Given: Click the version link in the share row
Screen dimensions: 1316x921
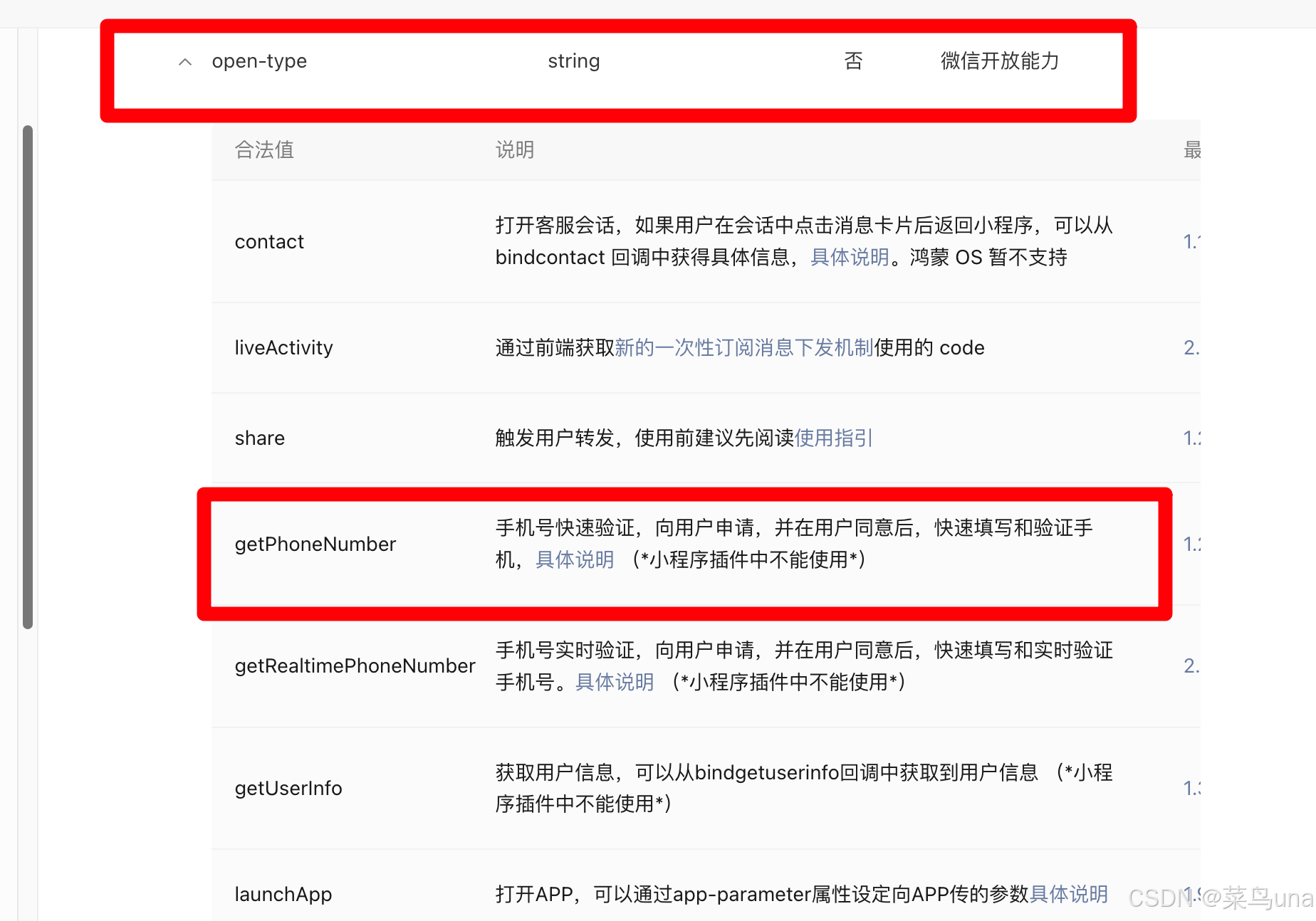Looking at the screenshot, I should pyautogui.click(x=1191, y=438).
